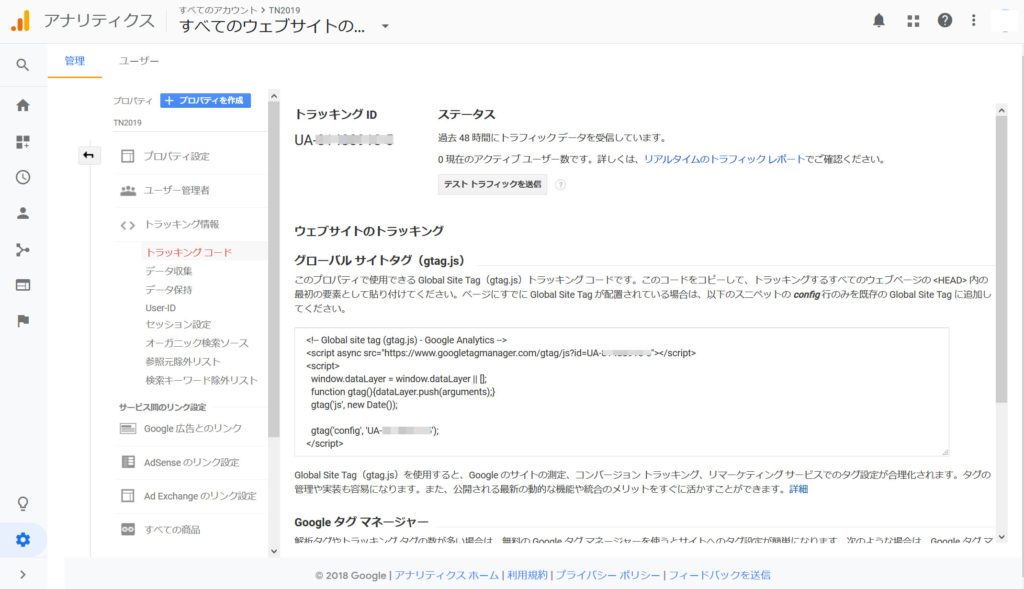The width and height of the screenshot is (1024, 589).
Task: Go to Home via house icon
Action: 23,105
